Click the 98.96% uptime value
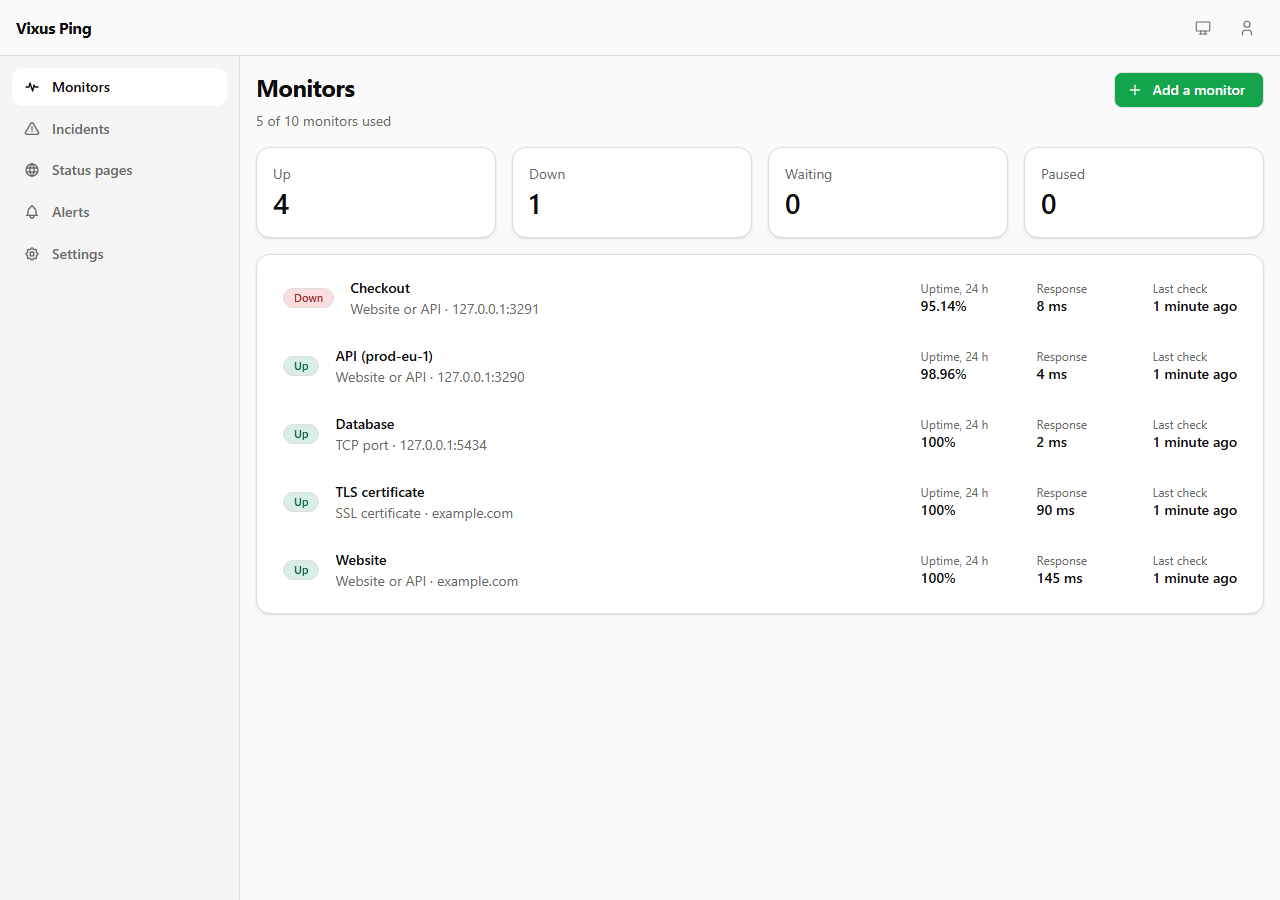This screenshot has height=900, width=1280. click(944, 374)
